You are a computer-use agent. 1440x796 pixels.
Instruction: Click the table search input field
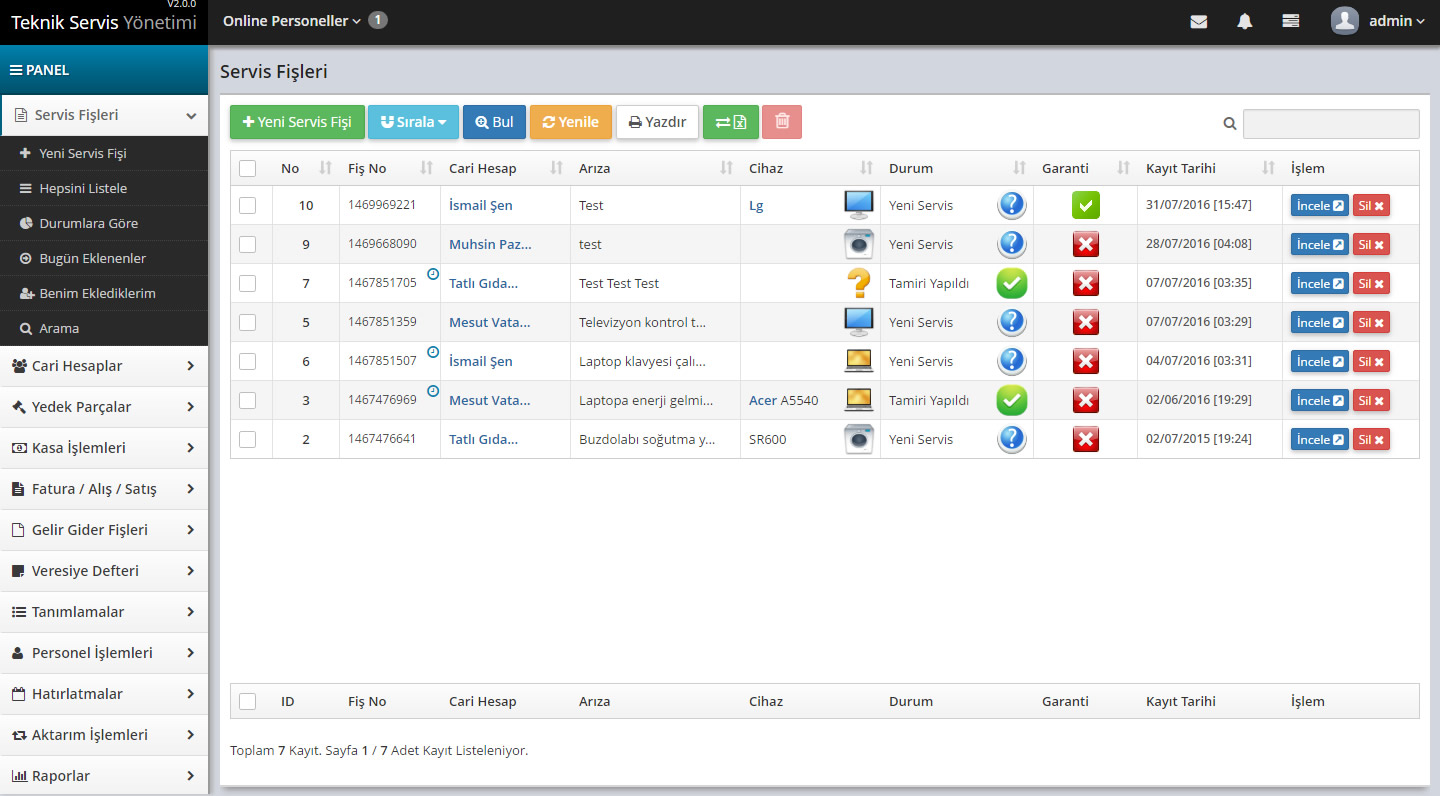click(x=1330, y=124)
